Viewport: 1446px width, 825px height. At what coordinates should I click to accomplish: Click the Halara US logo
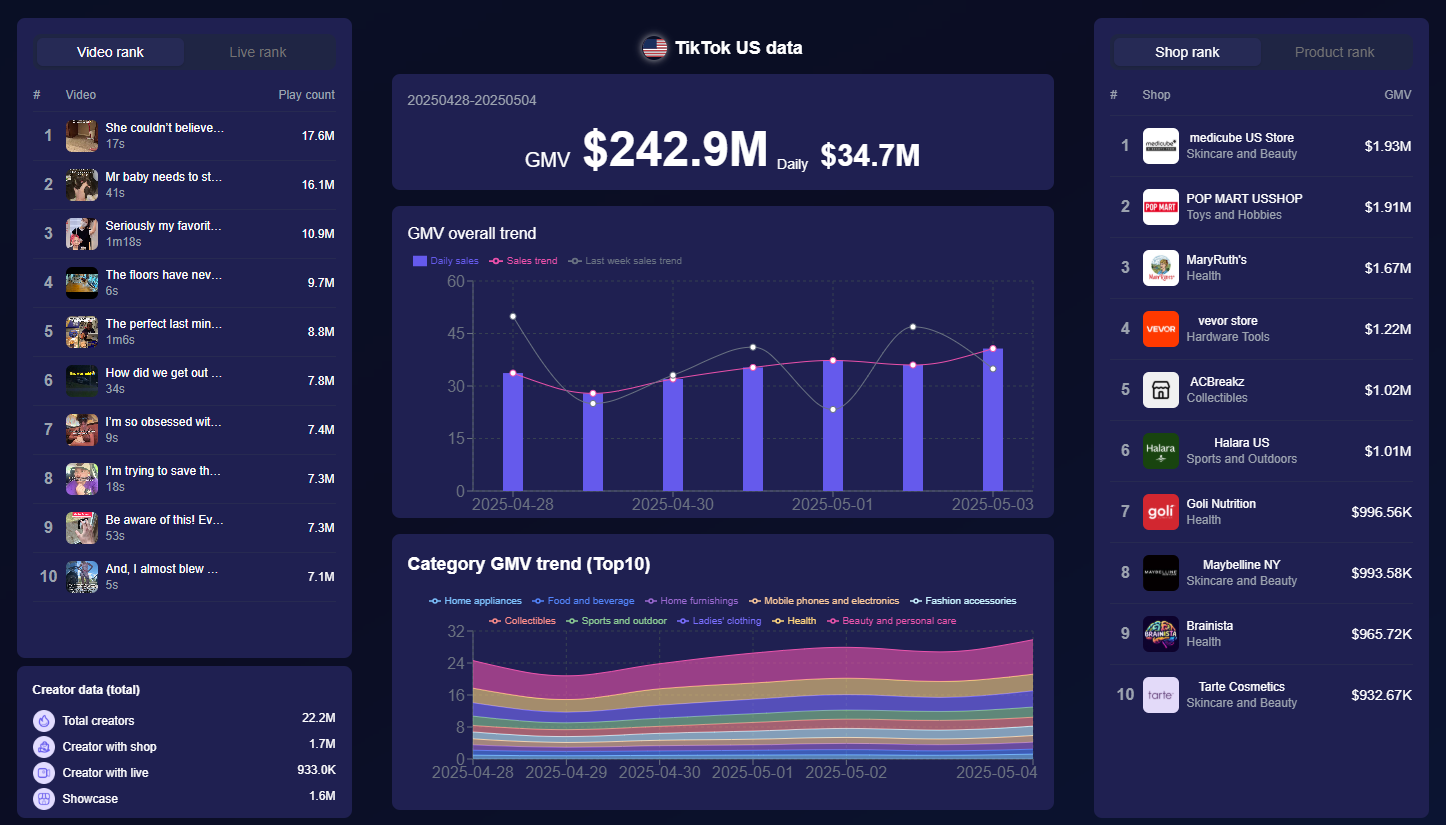pos(1160,451)
